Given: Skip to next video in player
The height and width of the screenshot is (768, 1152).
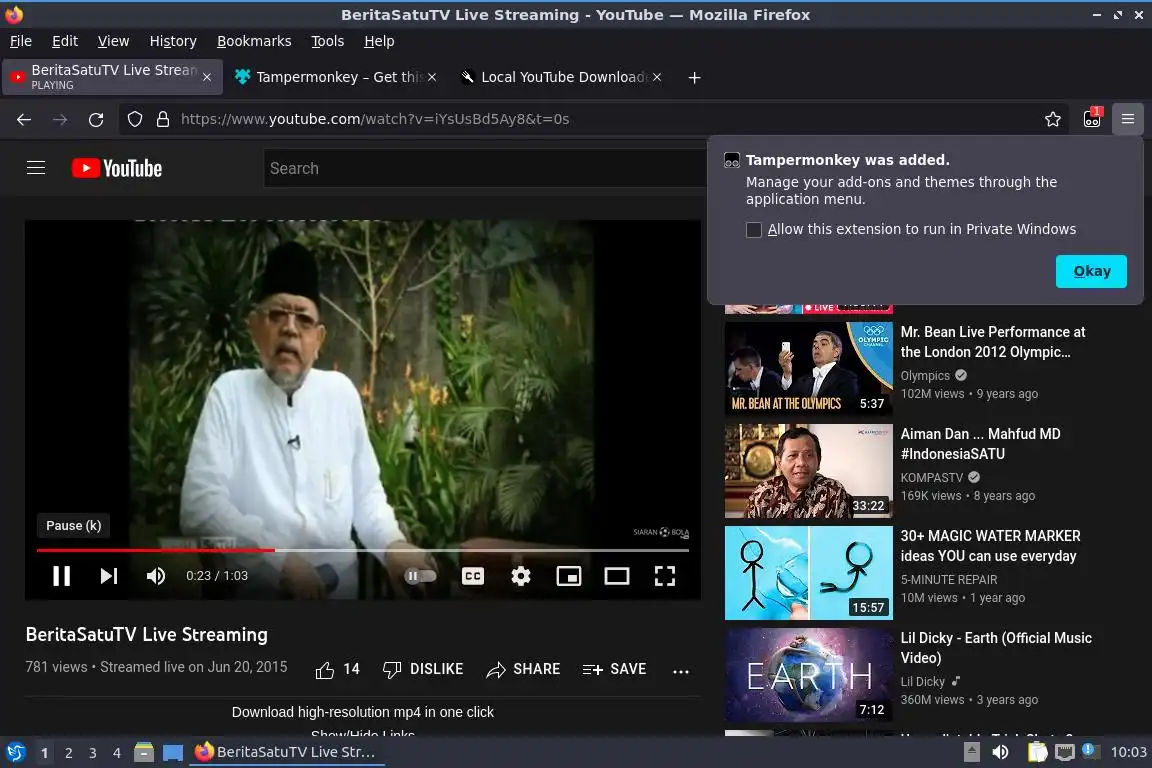Looking at the screenshot, I should point(109,575).
